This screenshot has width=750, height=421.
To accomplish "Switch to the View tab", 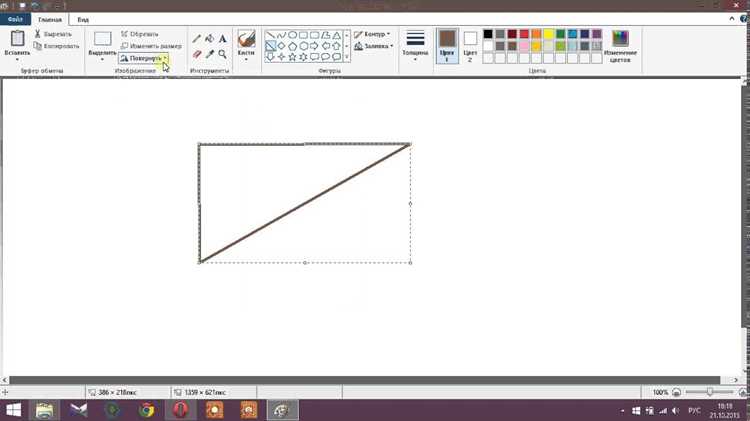I will (x=83, y=20).
